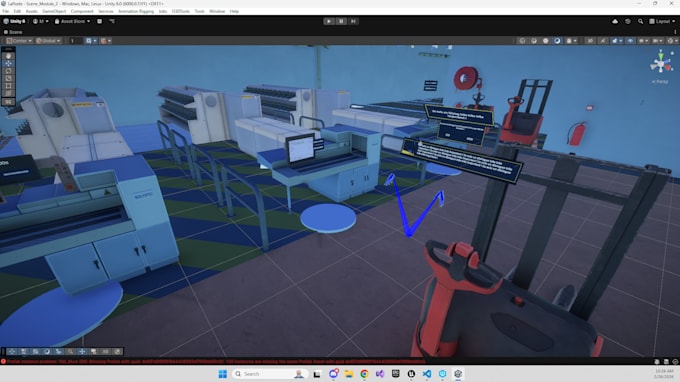The height and width of the screenshot is (382, 680).
Task: Open the Assets menu
Action: 32,11
